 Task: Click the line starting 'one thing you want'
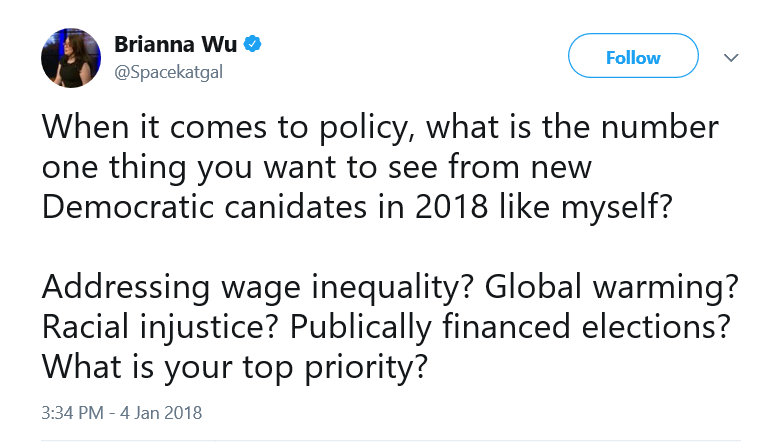[x=317, y=168]
